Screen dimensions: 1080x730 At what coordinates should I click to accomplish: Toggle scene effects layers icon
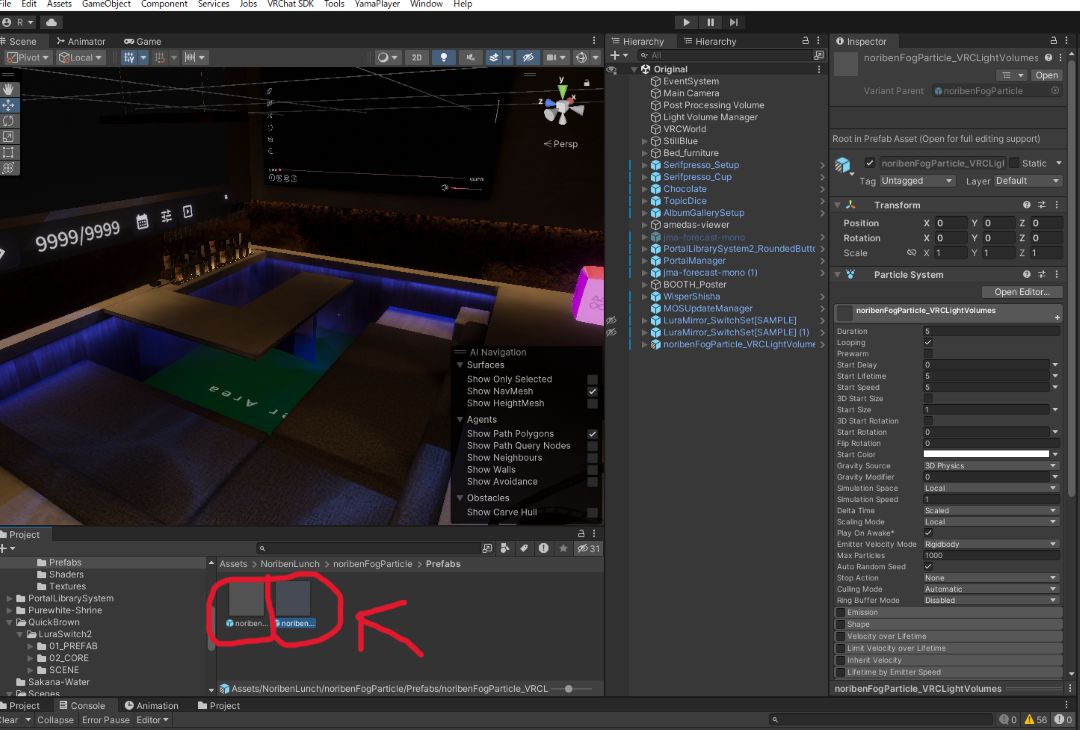tap(494, 58)
